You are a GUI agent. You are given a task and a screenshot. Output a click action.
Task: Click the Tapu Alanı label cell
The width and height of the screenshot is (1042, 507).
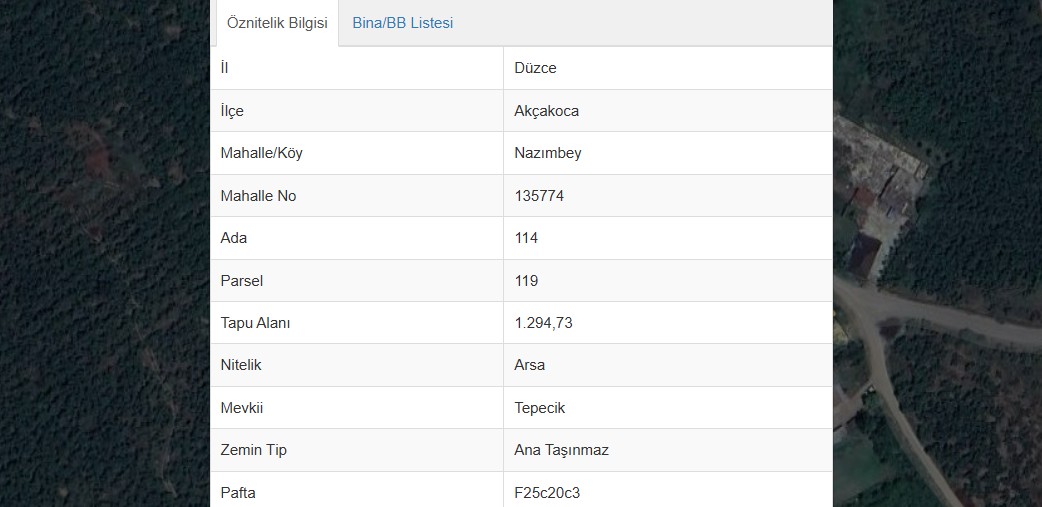357,323
